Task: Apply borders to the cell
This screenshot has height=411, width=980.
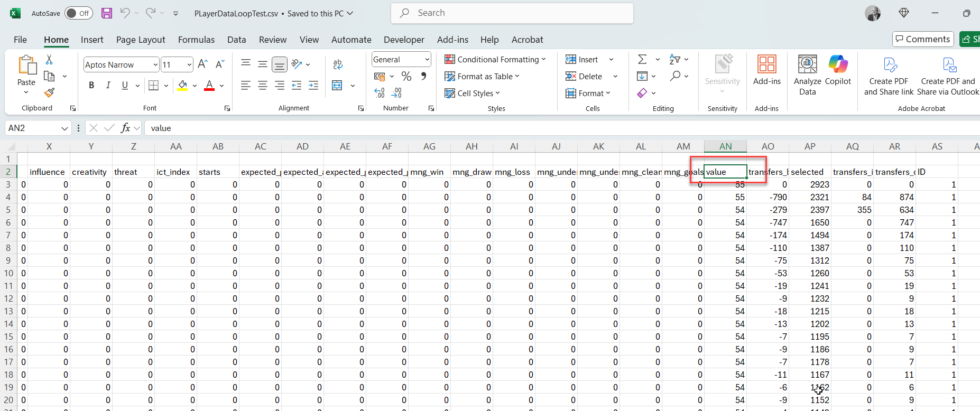Action: (x=152, y=85)
